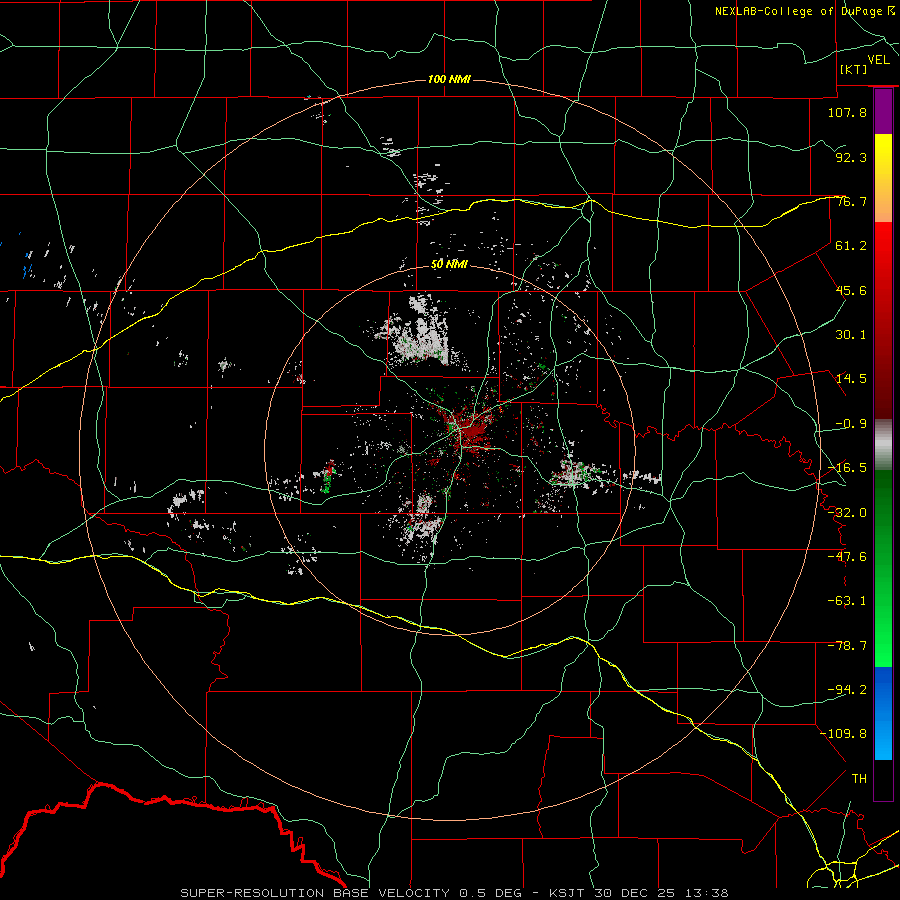Click the 76.7 scale value
The width and height of the screenshot is (900, 900).
click(851, 201)
